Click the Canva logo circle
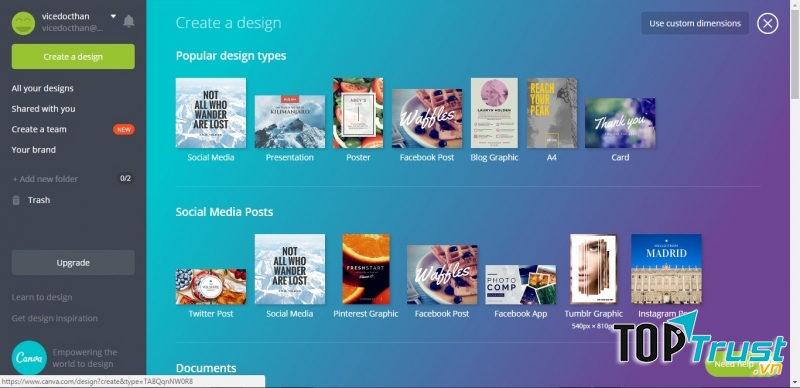The width and height of the screenshot is (800, 388). [29, 358]
